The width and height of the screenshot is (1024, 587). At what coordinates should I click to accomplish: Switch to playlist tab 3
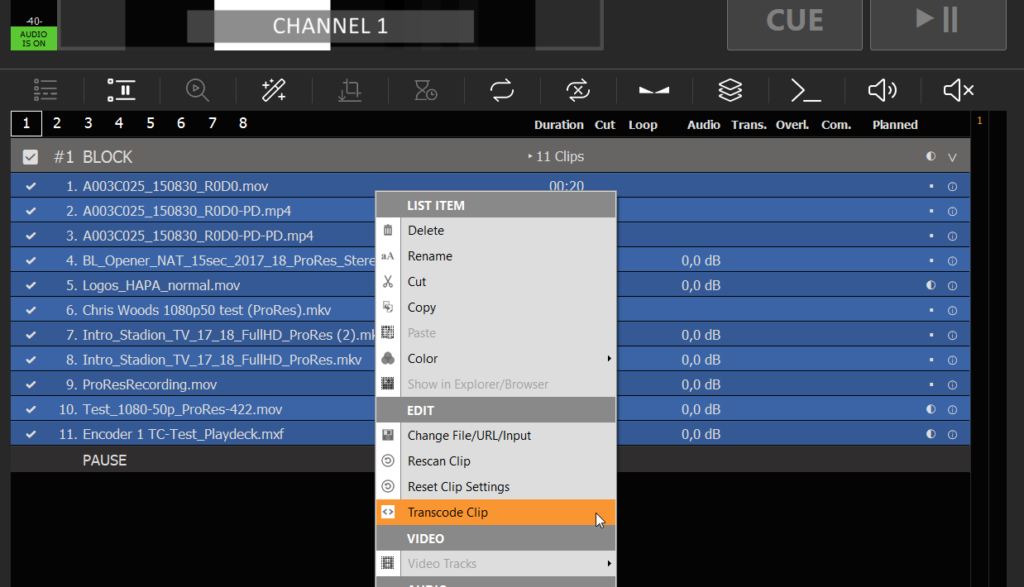pyautogui.click(x=88, y=122)
